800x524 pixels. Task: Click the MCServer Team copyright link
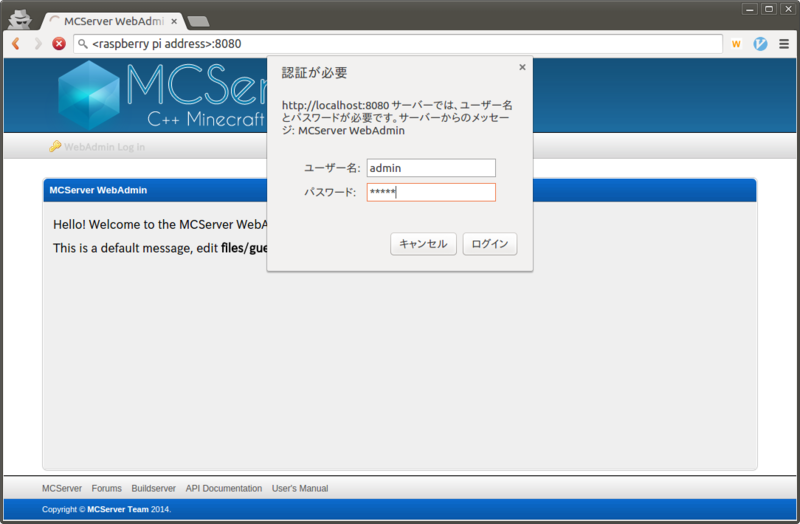tap(118, 509)
